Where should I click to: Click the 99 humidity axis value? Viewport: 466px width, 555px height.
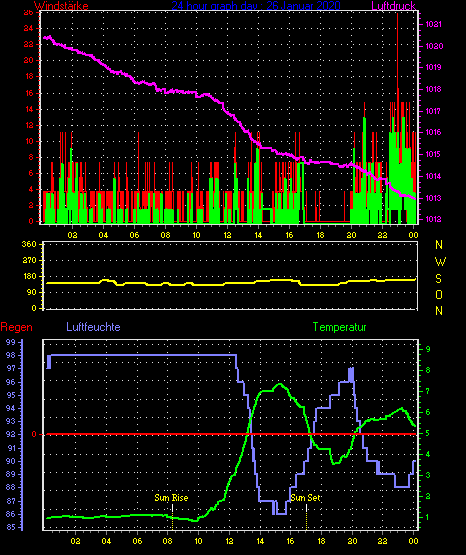(11, 342)
